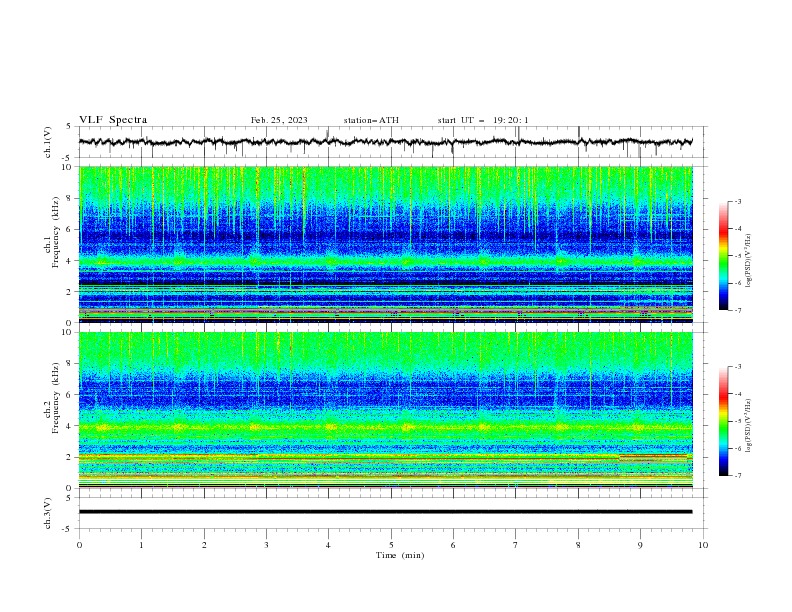
Task: Click the date 'Feb. 25, 2023'
Action: pos(279,120)
